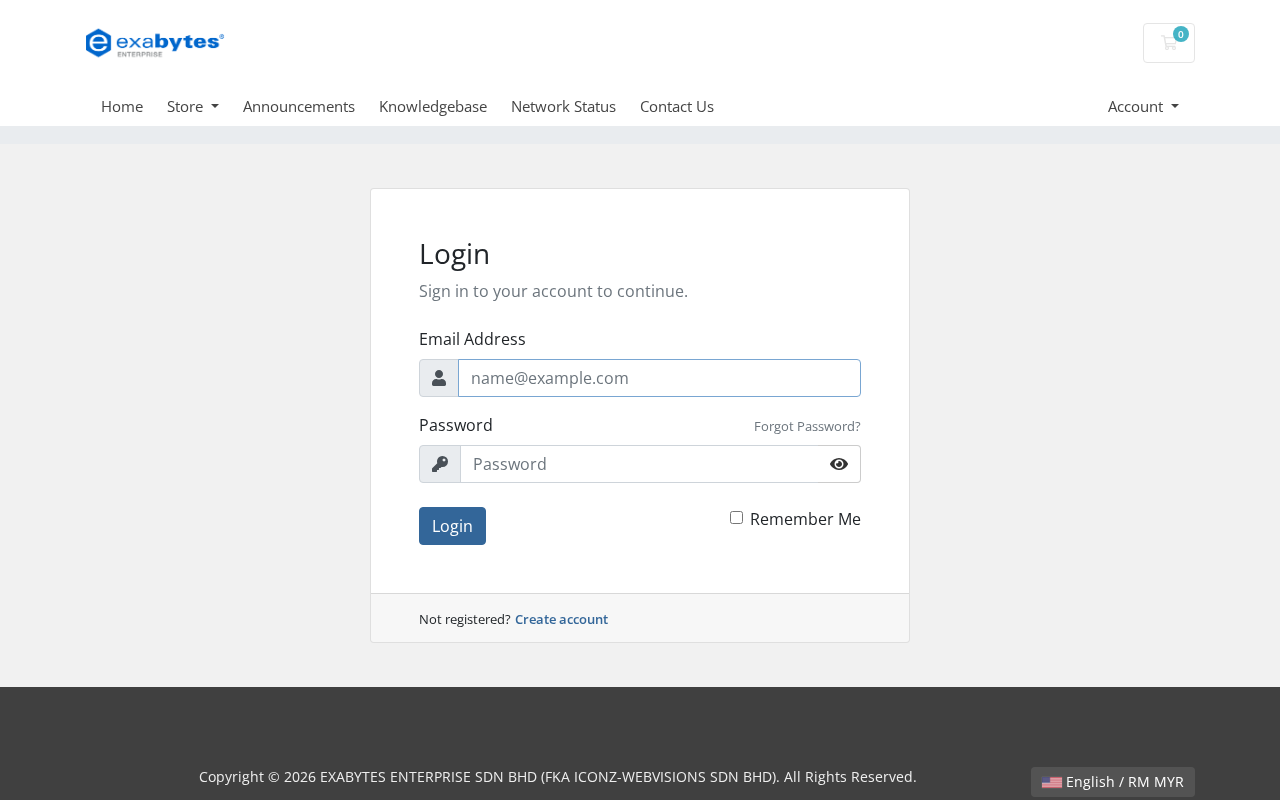Go to the Home menu item
Screen dimensions: 1280x800
pos(122,106)
